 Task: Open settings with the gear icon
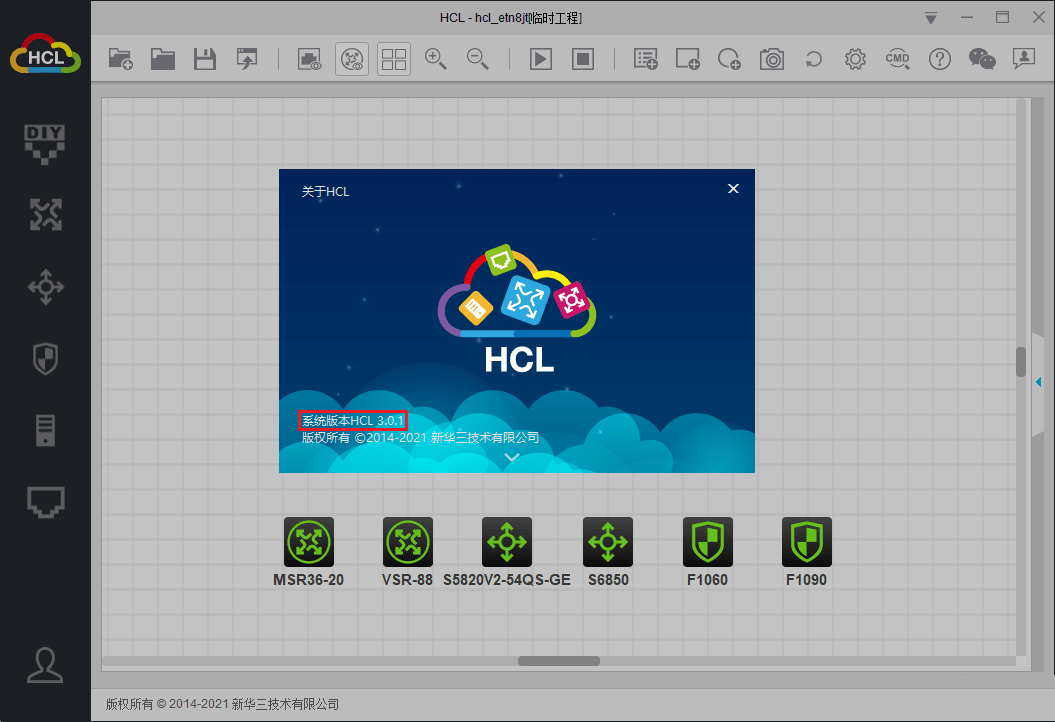[855, 59]
